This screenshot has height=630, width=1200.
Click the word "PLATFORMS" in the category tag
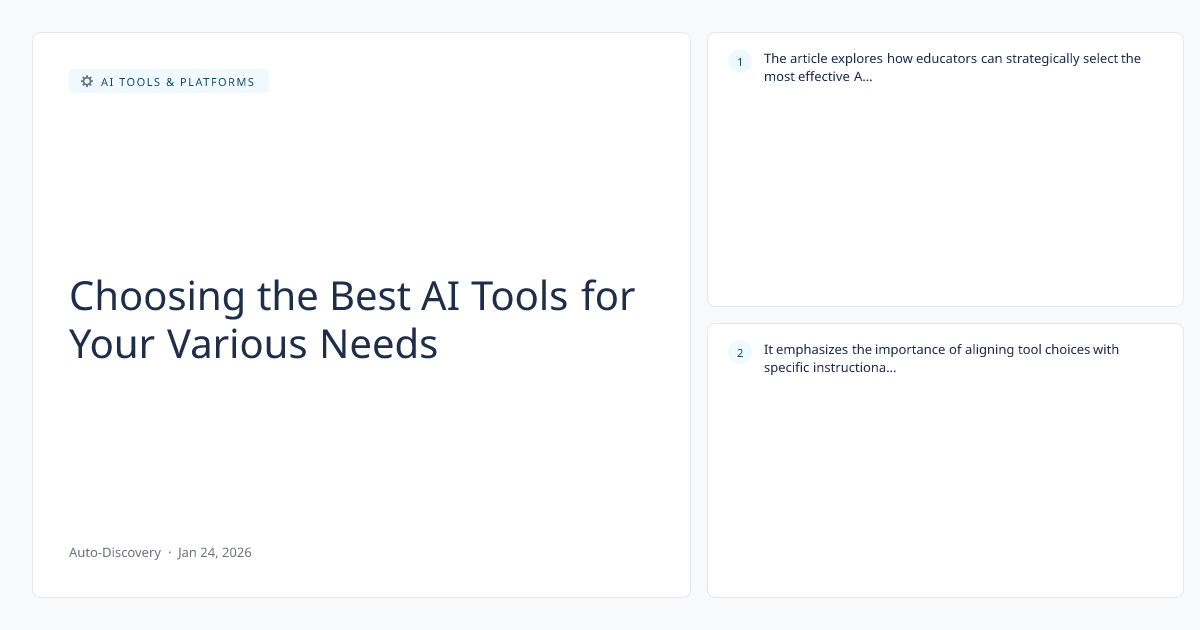[x=217, y=82]
